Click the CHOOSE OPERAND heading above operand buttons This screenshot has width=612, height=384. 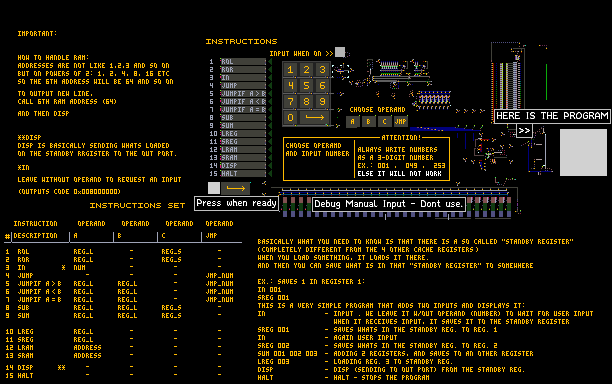click(x=377, y=110)
